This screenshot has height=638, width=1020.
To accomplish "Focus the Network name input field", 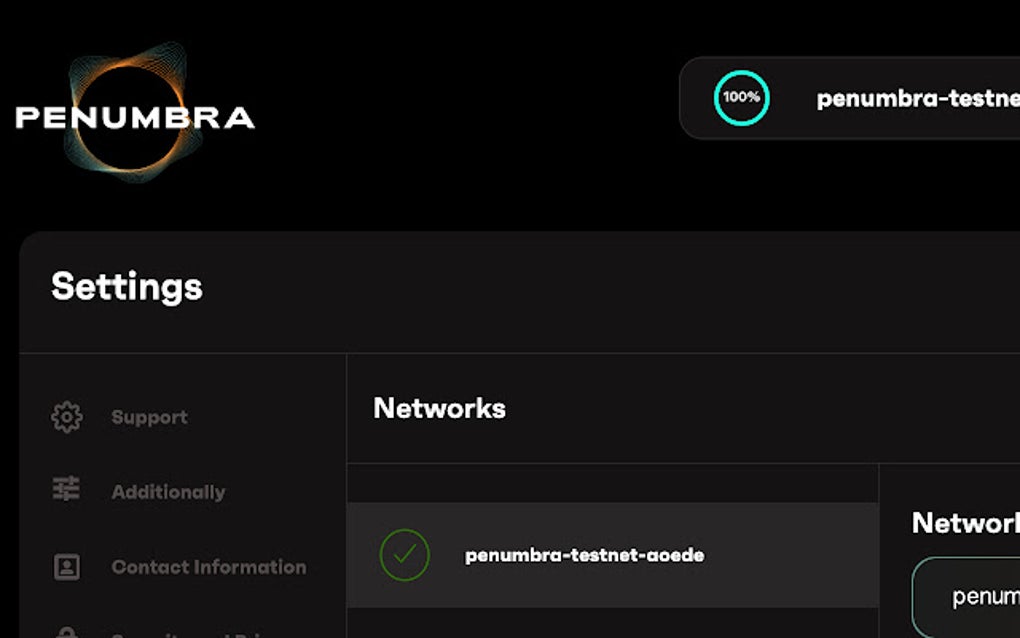I will [x=975, y=596].
